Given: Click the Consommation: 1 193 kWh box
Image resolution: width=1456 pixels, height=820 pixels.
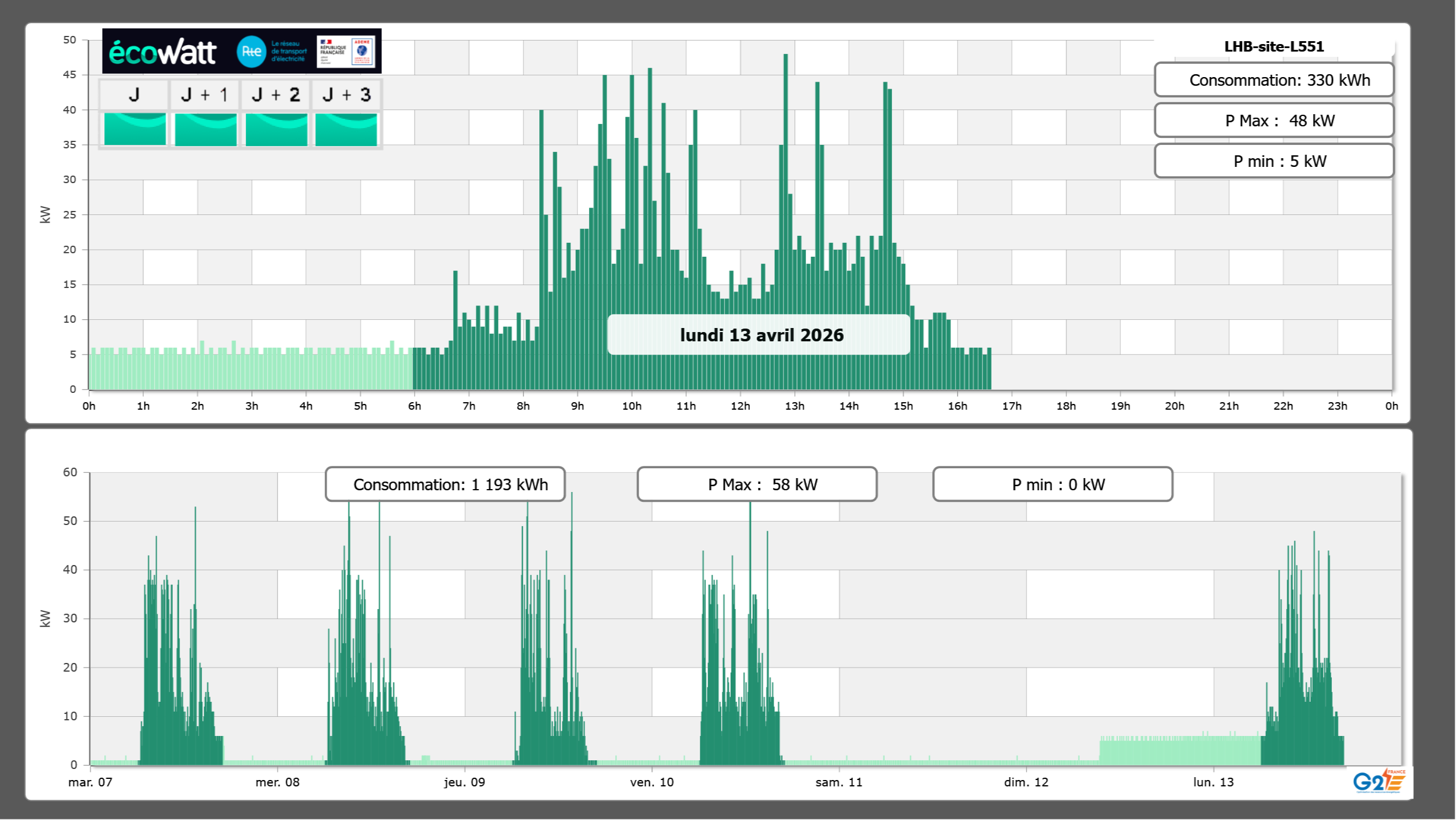Looking at the screenshot, I should point(445,484).
